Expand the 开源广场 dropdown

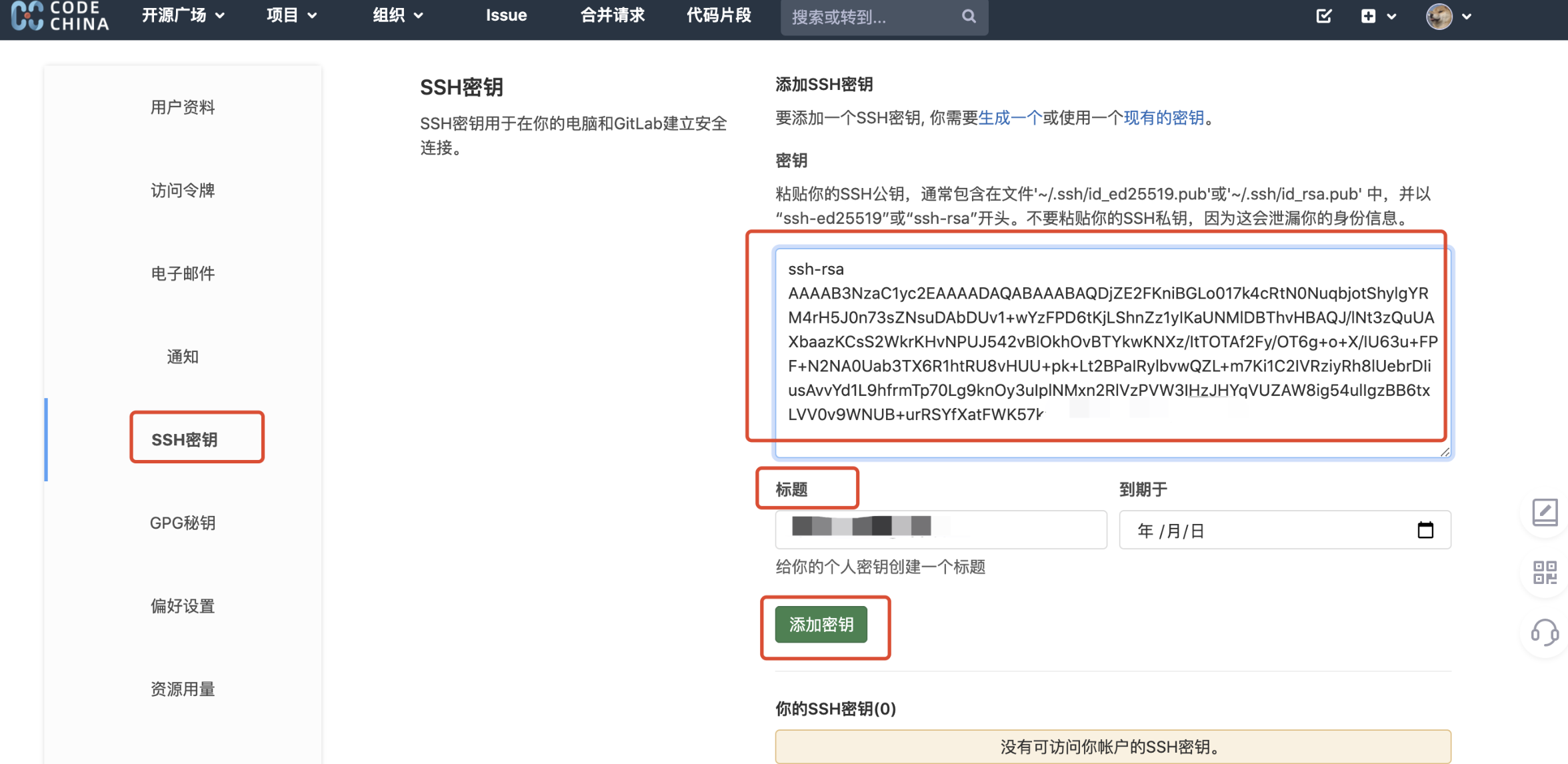coord(183,15)
